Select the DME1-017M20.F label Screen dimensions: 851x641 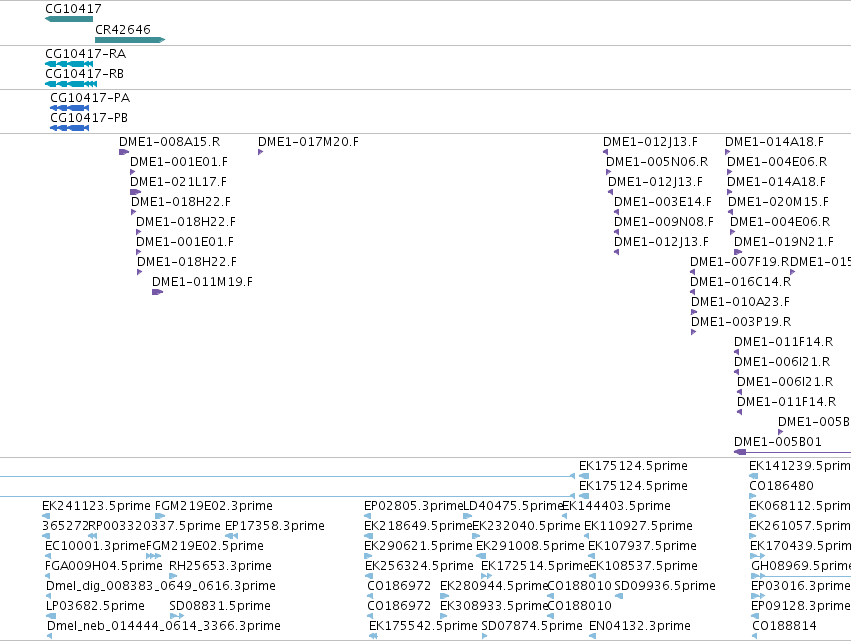point(308,142)
